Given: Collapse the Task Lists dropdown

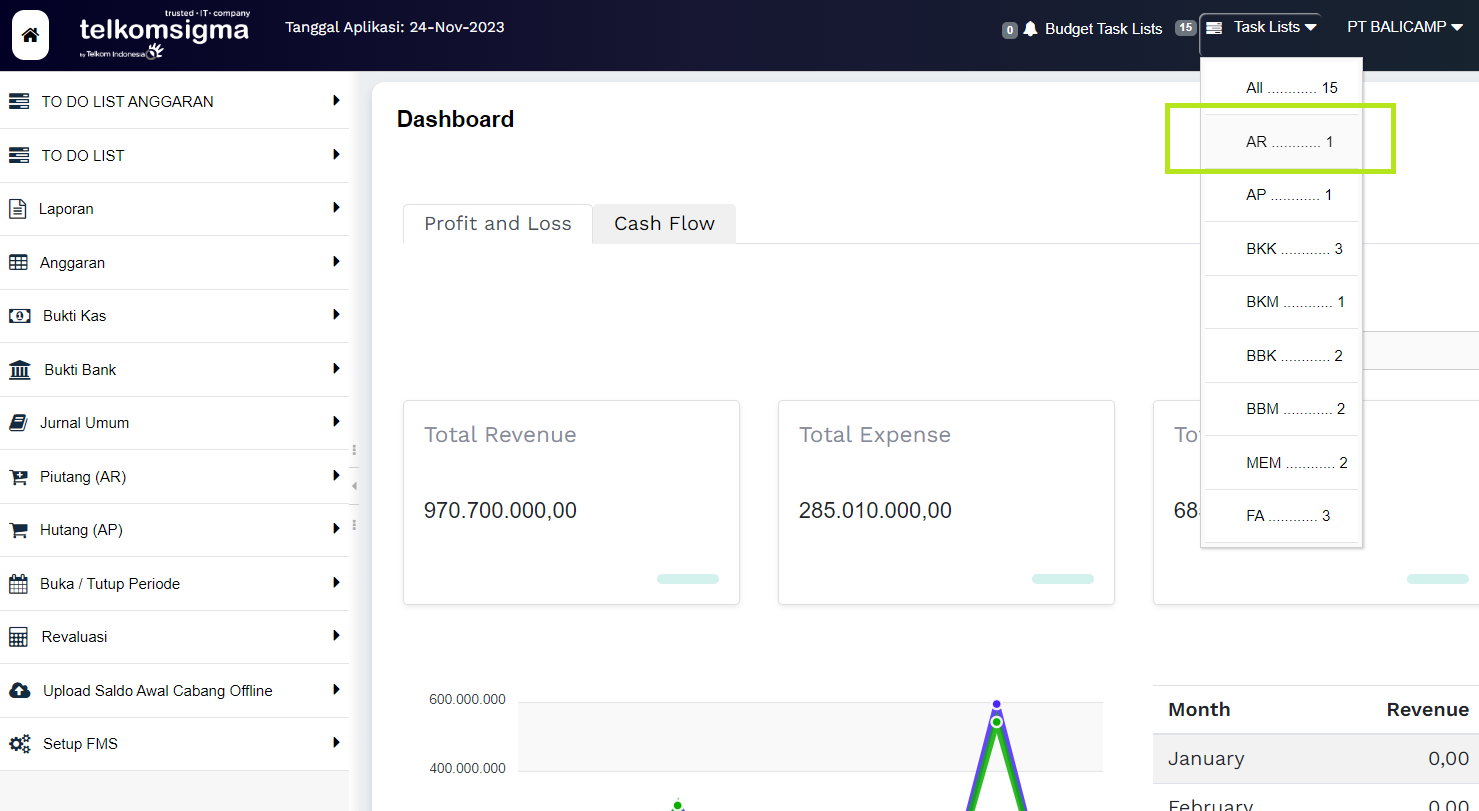Looking at the screenshot, I should (1265, 28).
